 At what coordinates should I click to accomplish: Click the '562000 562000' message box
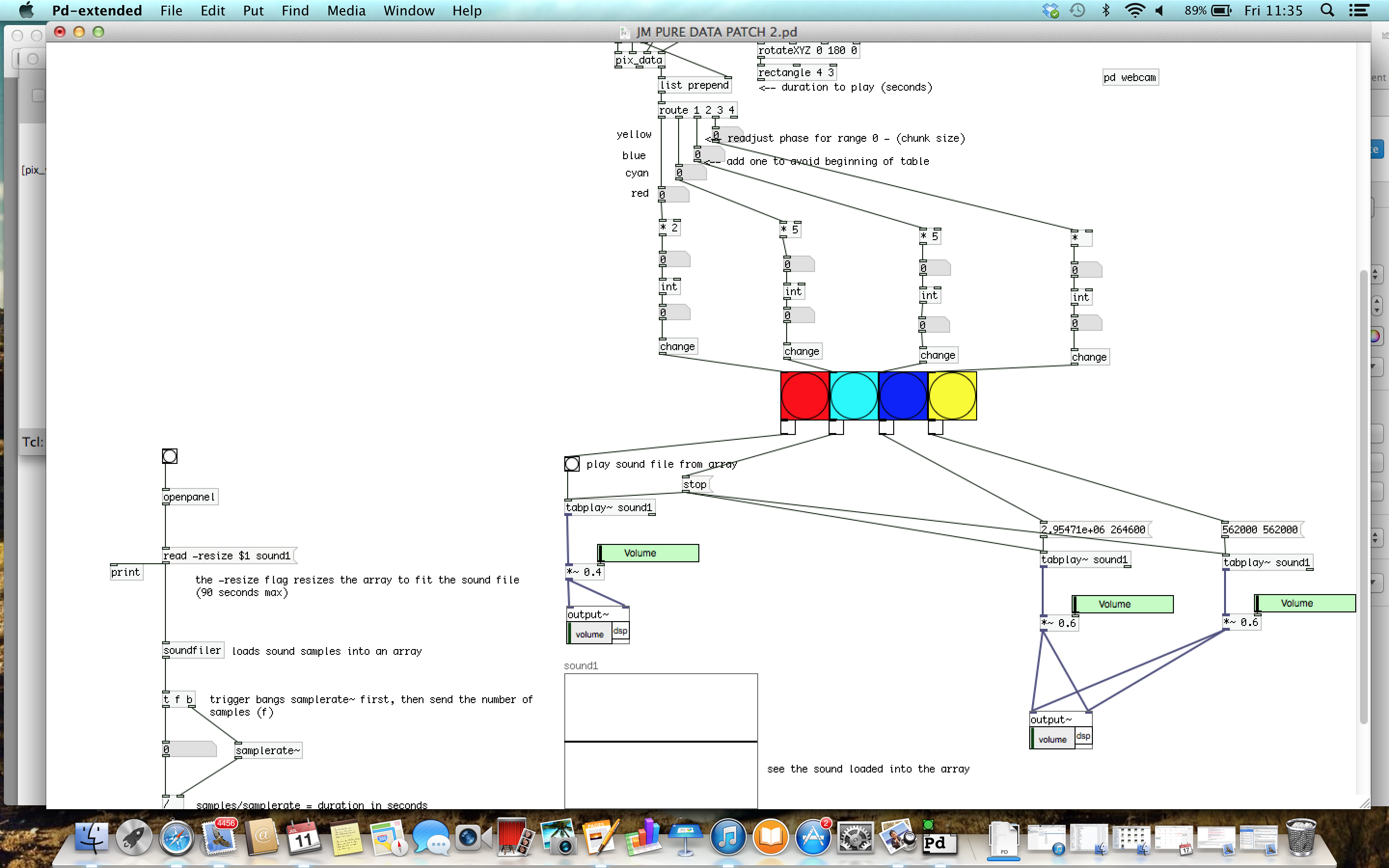[x=1262, y=529]
